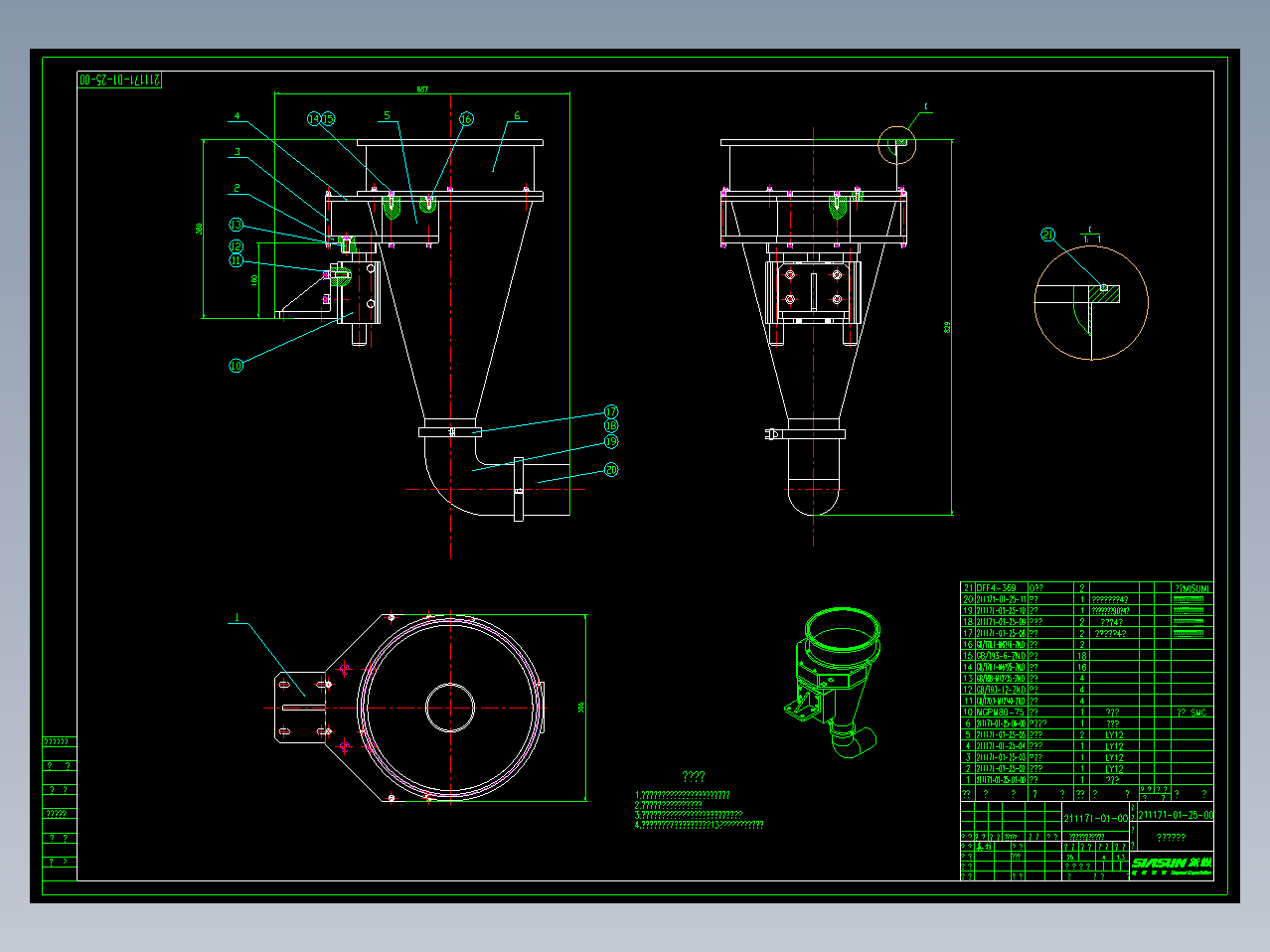The width and height of the screenshot is (1270, 952).
Task: Click the SMC remark cell
Action: (1191, 713)
